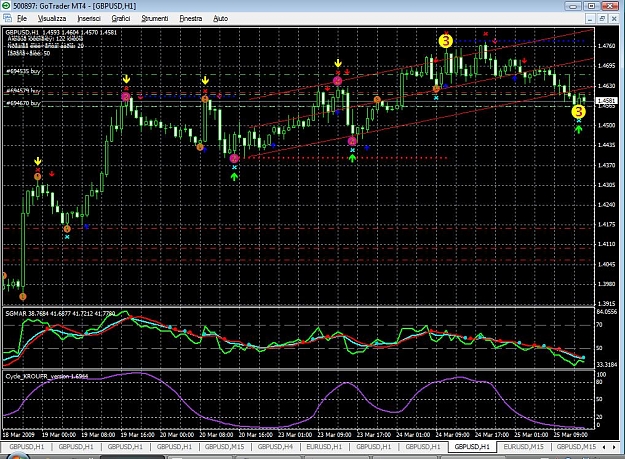This screenshot has width=625, height=459.
Task: Open the File menu
Action: 22,18
